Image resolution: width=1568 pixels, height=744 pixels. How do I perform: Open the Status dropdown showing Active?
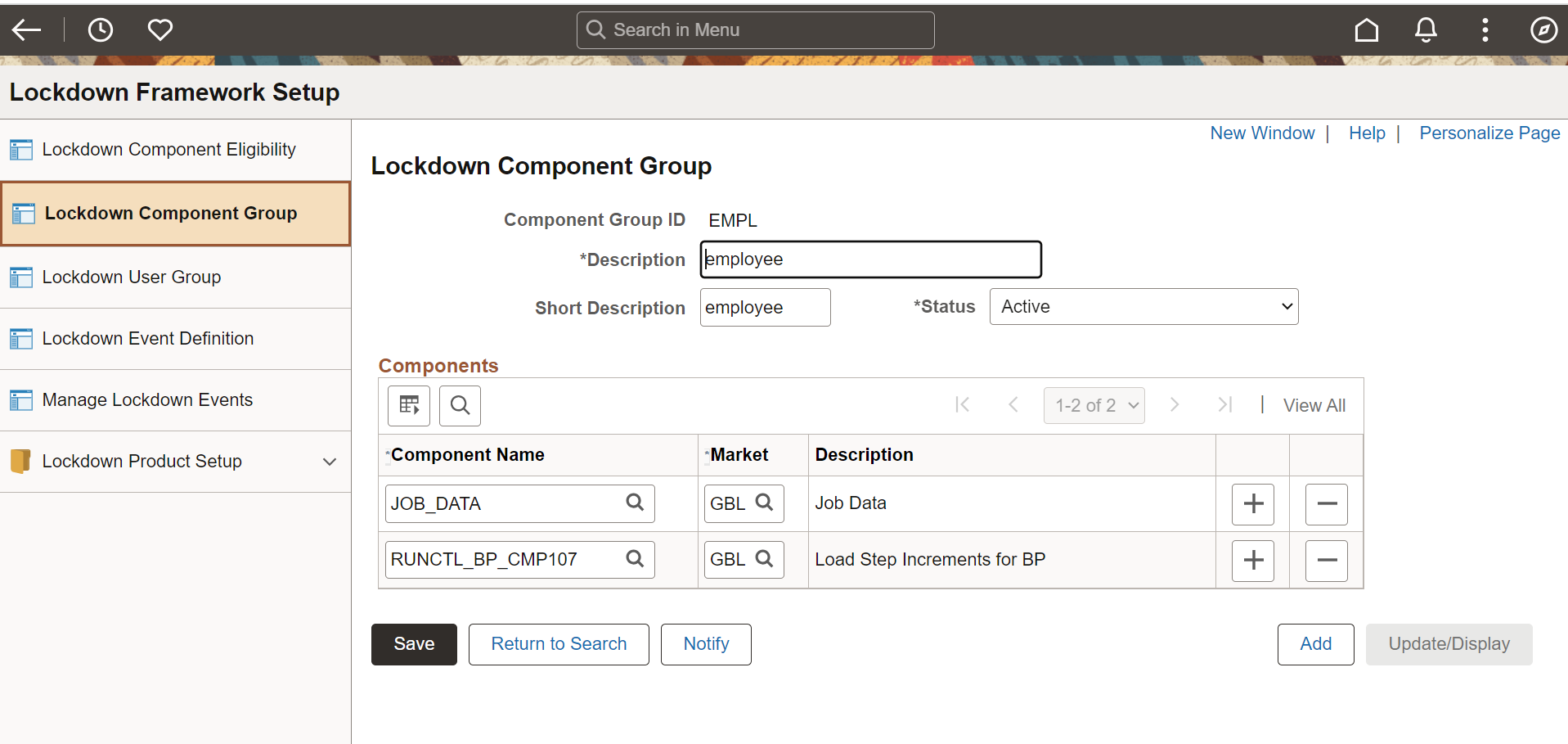(x=1143, y=306)
